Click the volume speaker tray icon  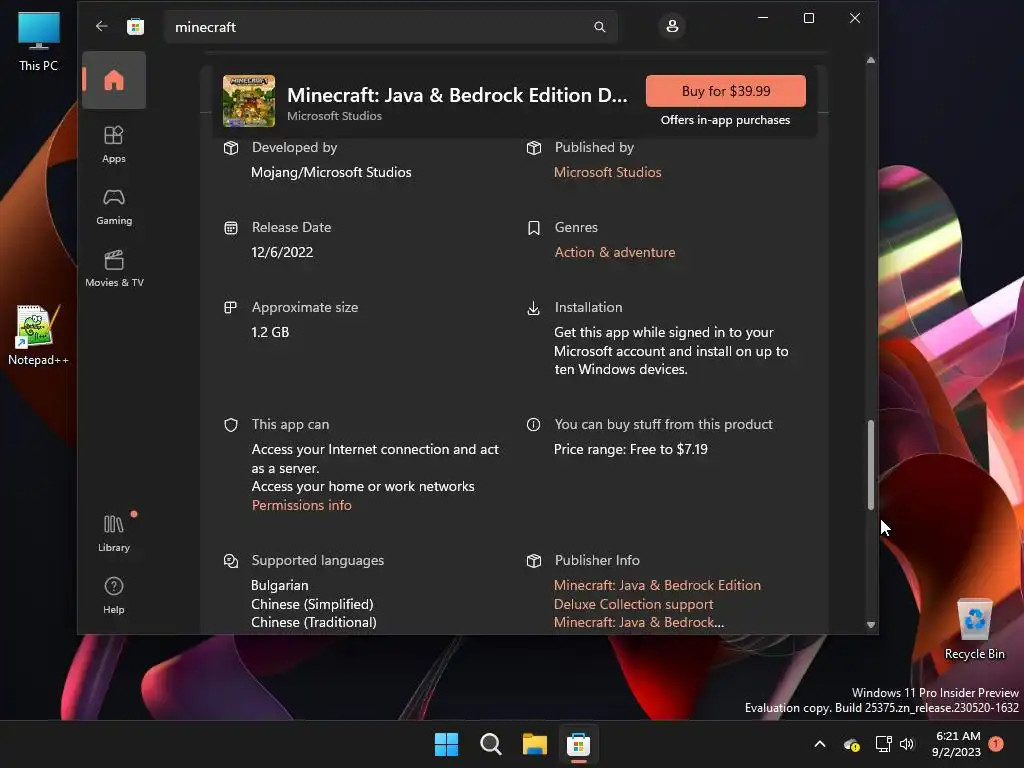coord(906,744)
